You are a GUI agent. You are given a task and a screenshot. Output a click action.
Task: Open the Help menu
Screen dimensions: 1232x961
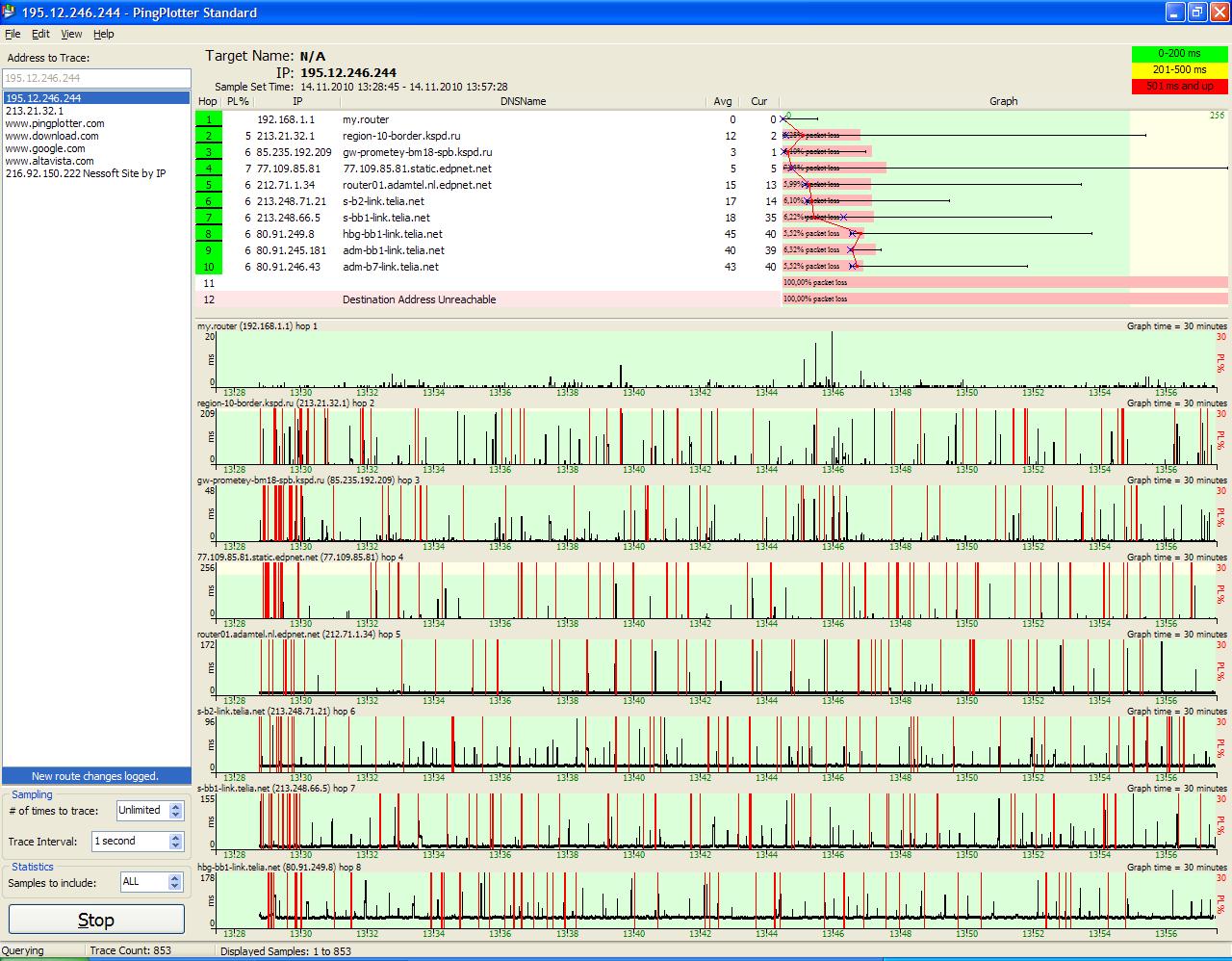[104, 34]
